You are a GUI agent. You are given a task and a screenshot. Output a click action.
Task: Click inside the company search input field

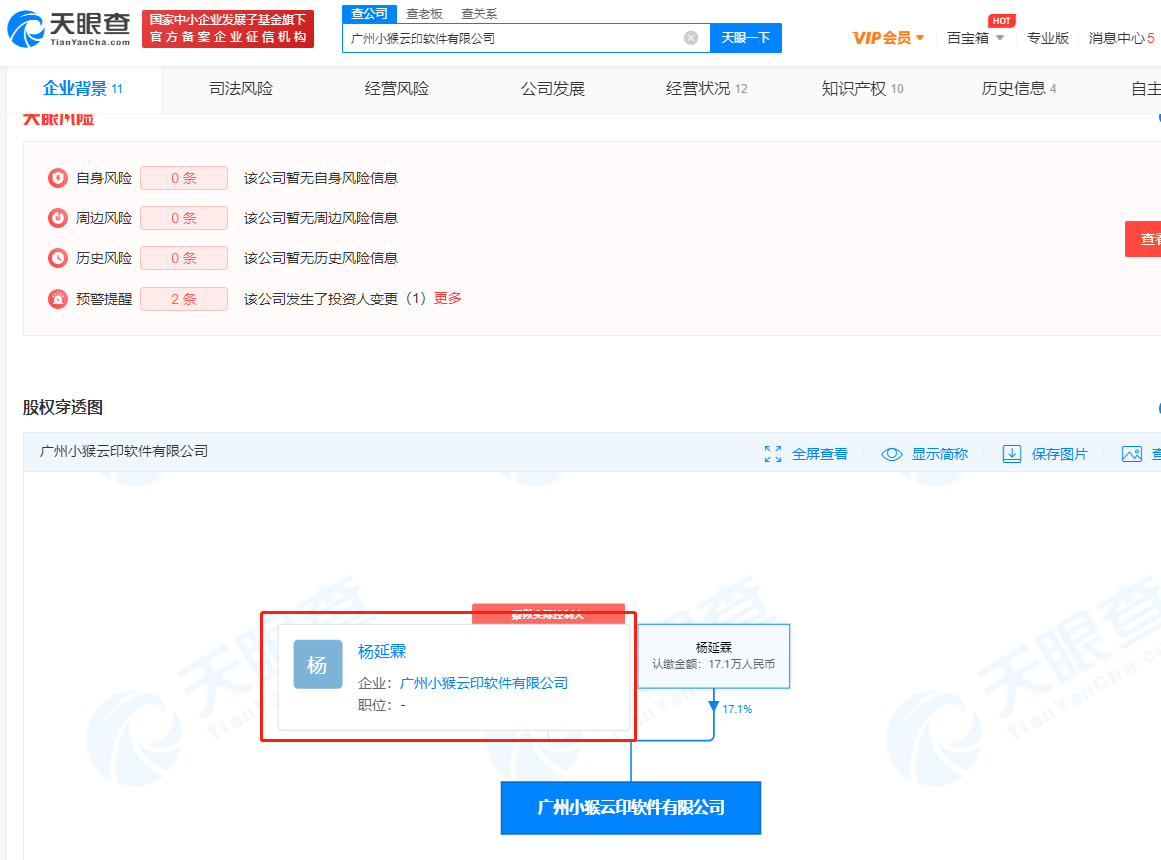coord(500,37)
